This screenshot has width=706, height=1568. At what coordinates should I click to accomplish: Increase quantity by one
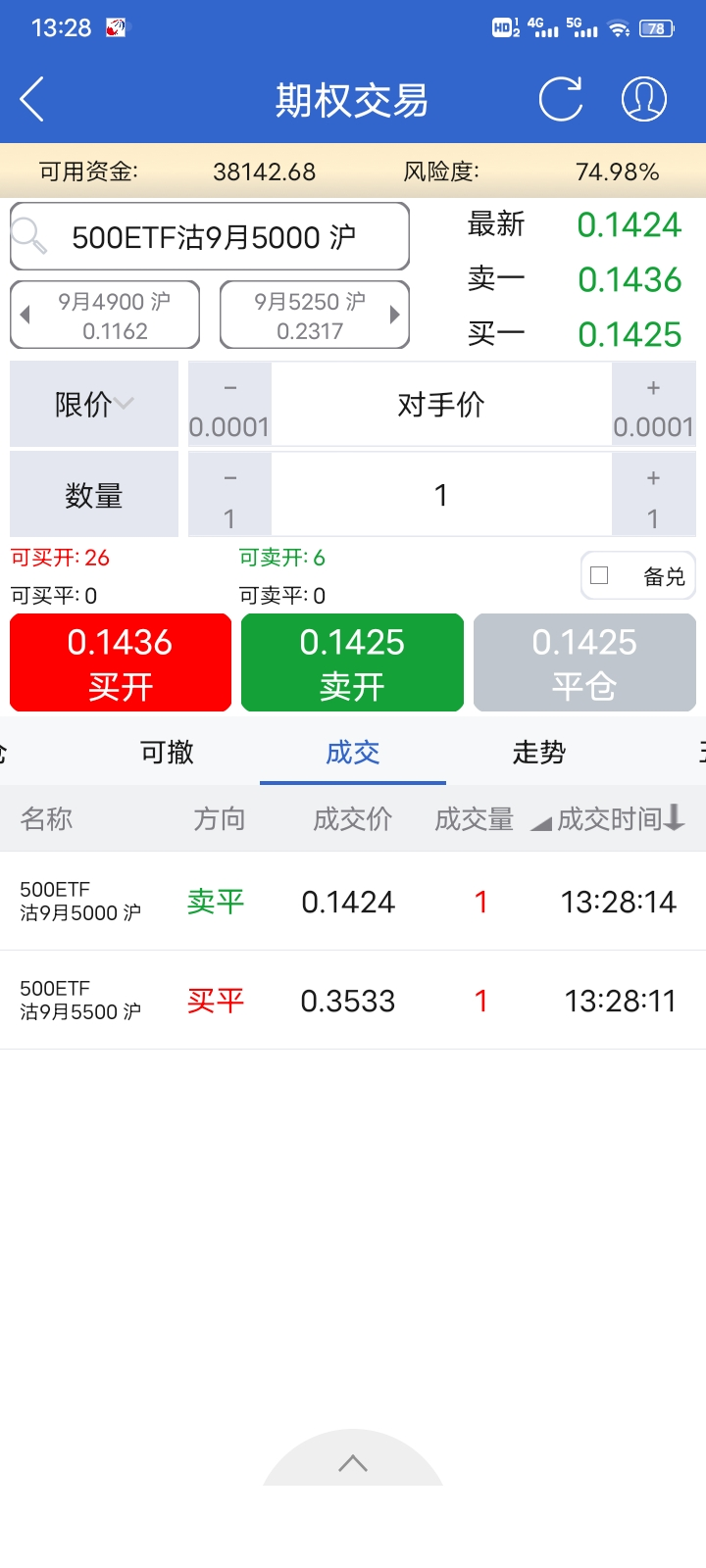[653, 495]
